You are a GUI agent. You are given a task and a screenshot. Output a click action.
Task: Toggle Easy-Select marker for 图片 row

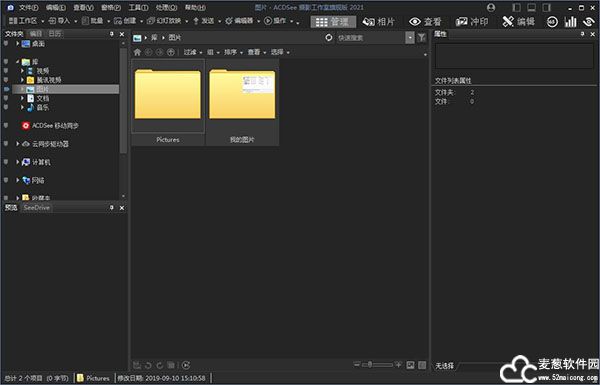(6, 89)
